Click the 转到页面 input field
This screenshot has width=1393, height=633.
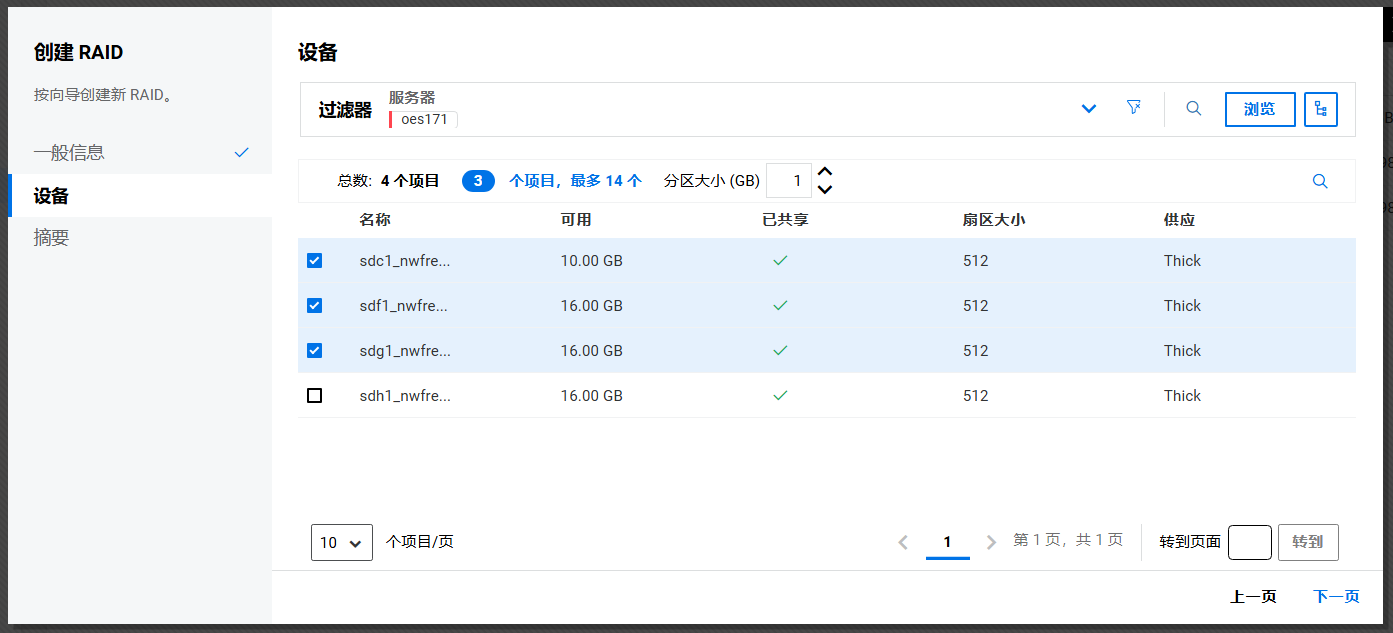(1249, 542)
